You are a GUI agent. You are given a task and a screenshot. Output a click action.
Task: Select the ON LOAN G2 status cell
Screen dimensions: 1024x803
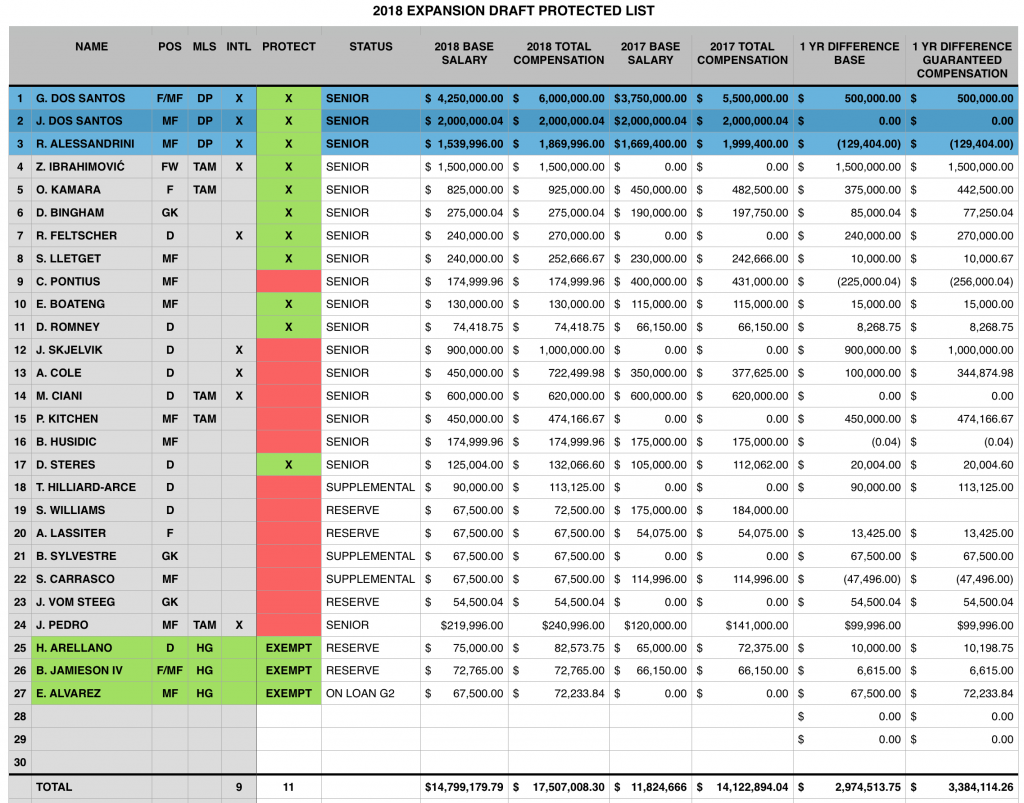(370, 693)
